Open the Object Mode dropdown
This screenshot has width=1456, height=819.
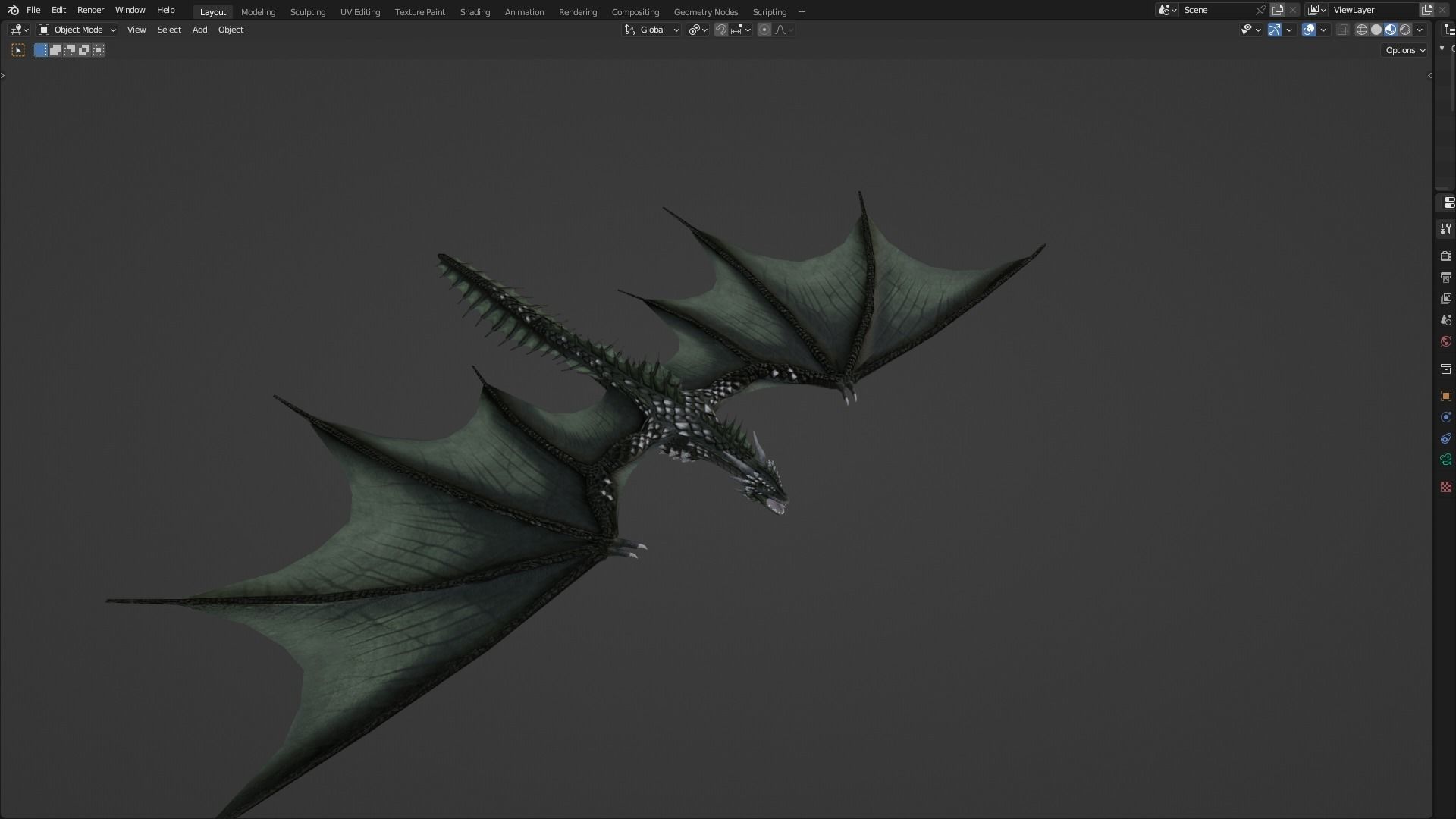(77, 30)
